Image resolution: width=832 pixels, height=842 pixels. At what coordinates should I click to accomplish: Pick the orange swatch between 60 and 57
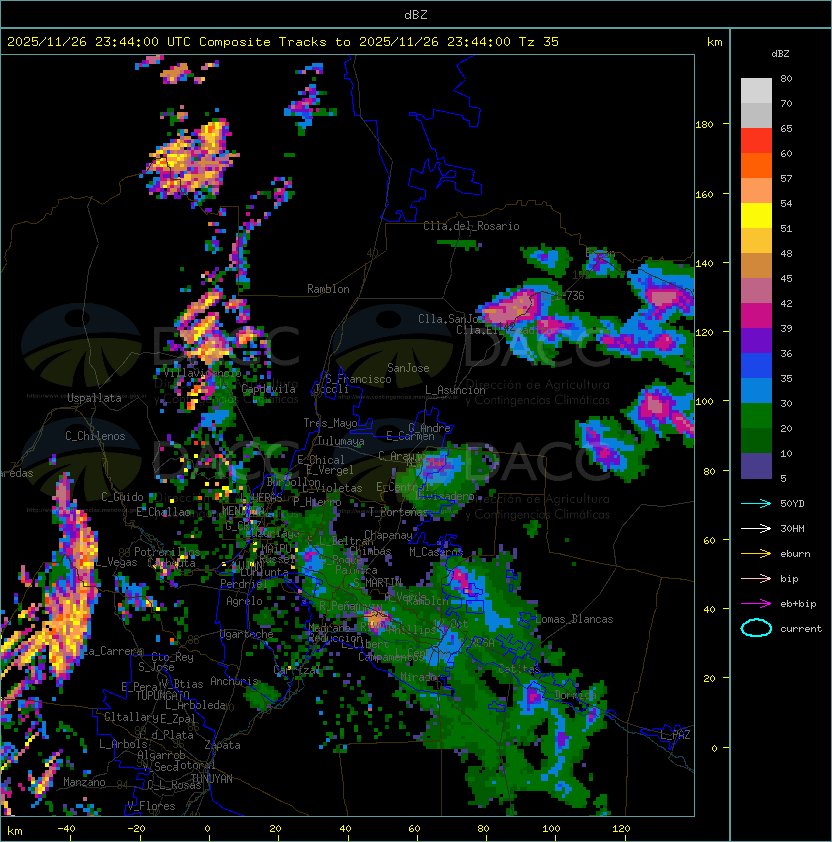[756, 165]
